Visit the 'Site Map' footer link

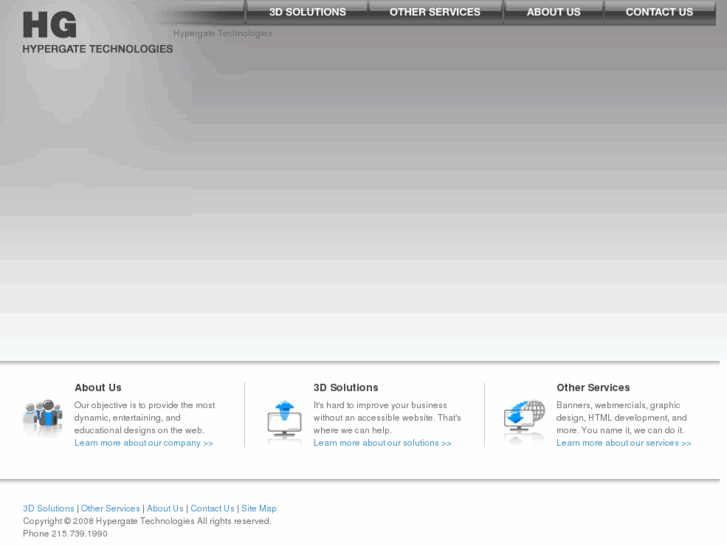(x=259, y=508)
